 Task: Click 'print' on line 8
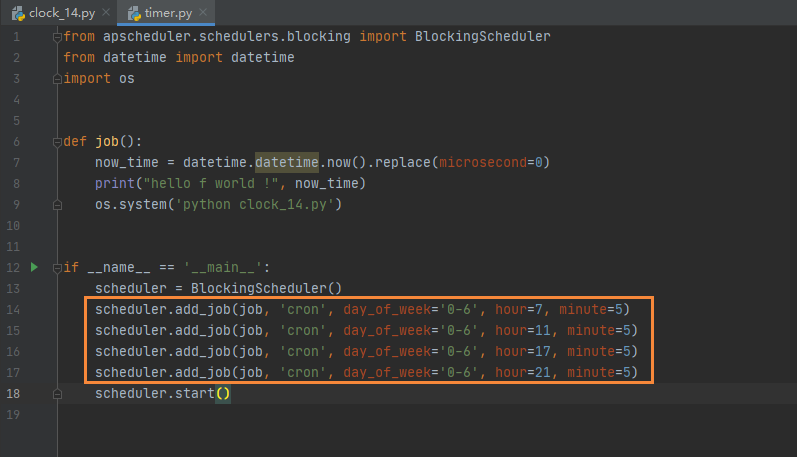115,184
